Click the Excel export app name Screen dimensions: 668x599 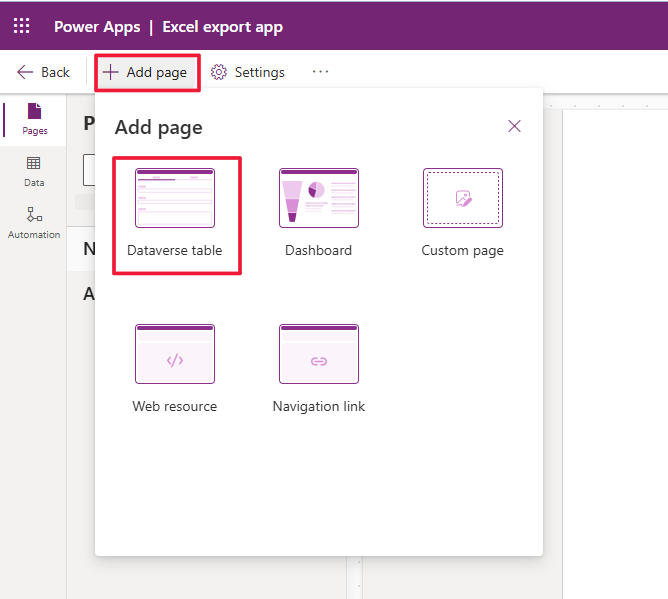(222, 27)
